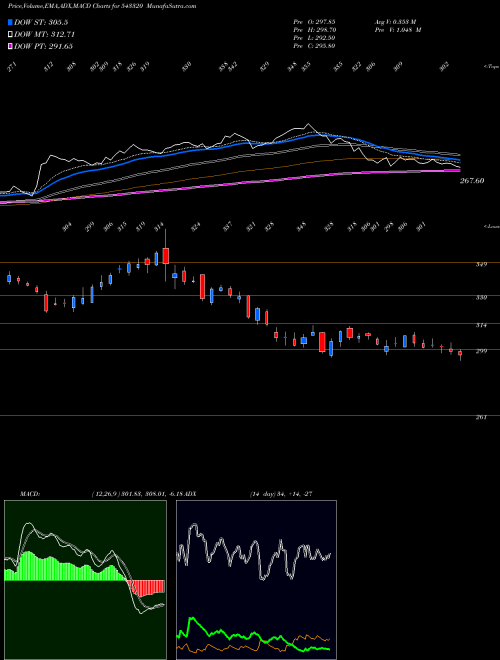Click the ADX (14 day) values text

pos(281,494)
